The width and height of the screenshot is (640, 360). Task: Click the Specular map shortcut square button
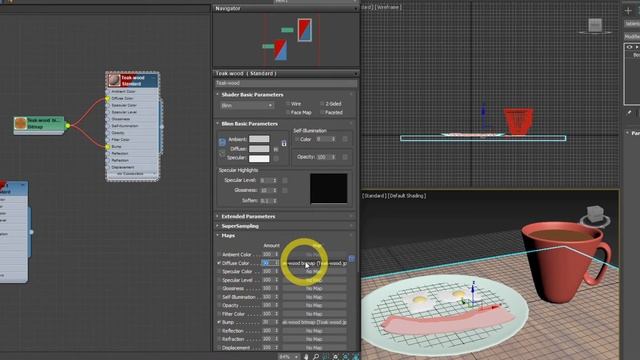click(x=276, y=158)
